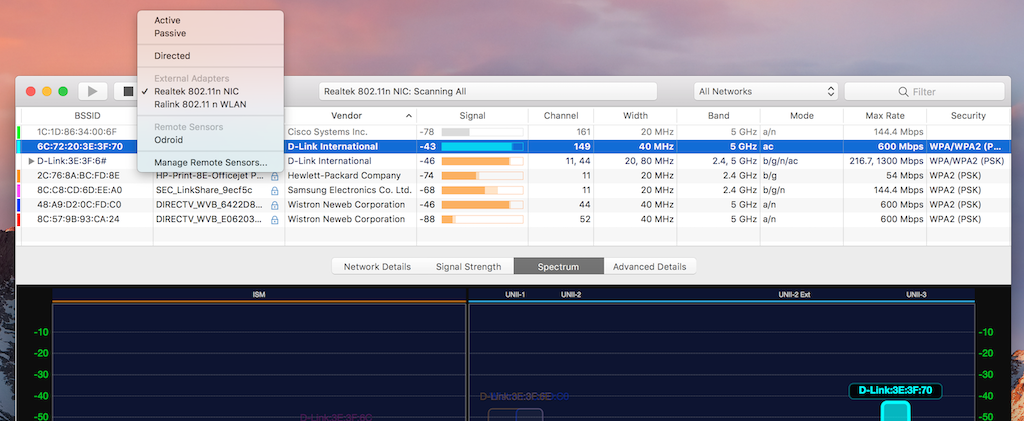
Task: Click the -43 signal strength bar
Action: click(x=483, y=147)
